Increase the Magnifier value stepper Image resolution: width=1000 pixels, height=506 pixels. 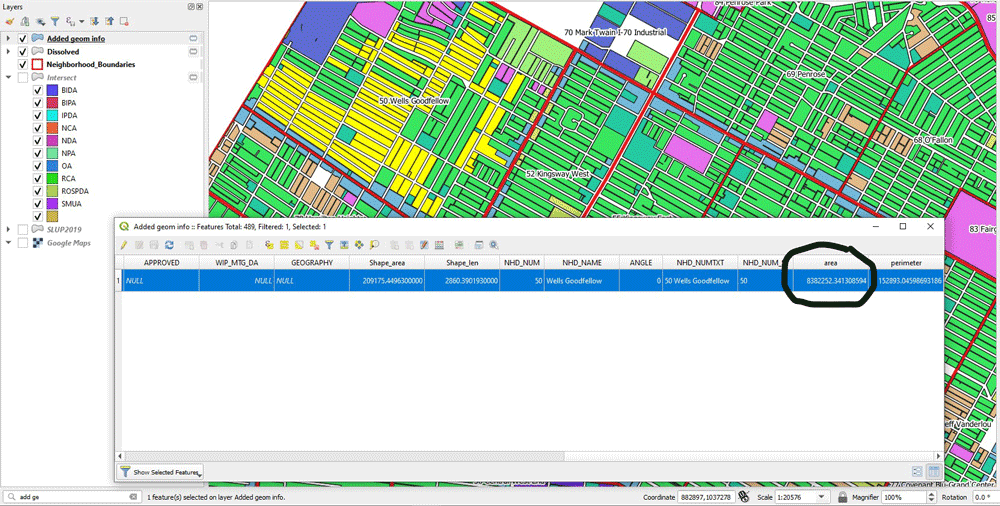pyautogui.click(x=932, y=495)
